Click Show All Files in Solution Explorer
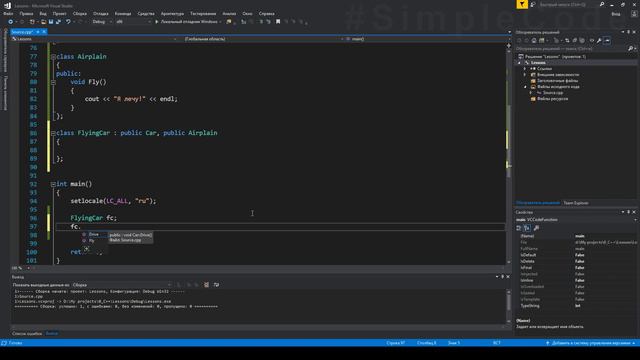Screen dimensions: 640x360 (x=582, y=40)
